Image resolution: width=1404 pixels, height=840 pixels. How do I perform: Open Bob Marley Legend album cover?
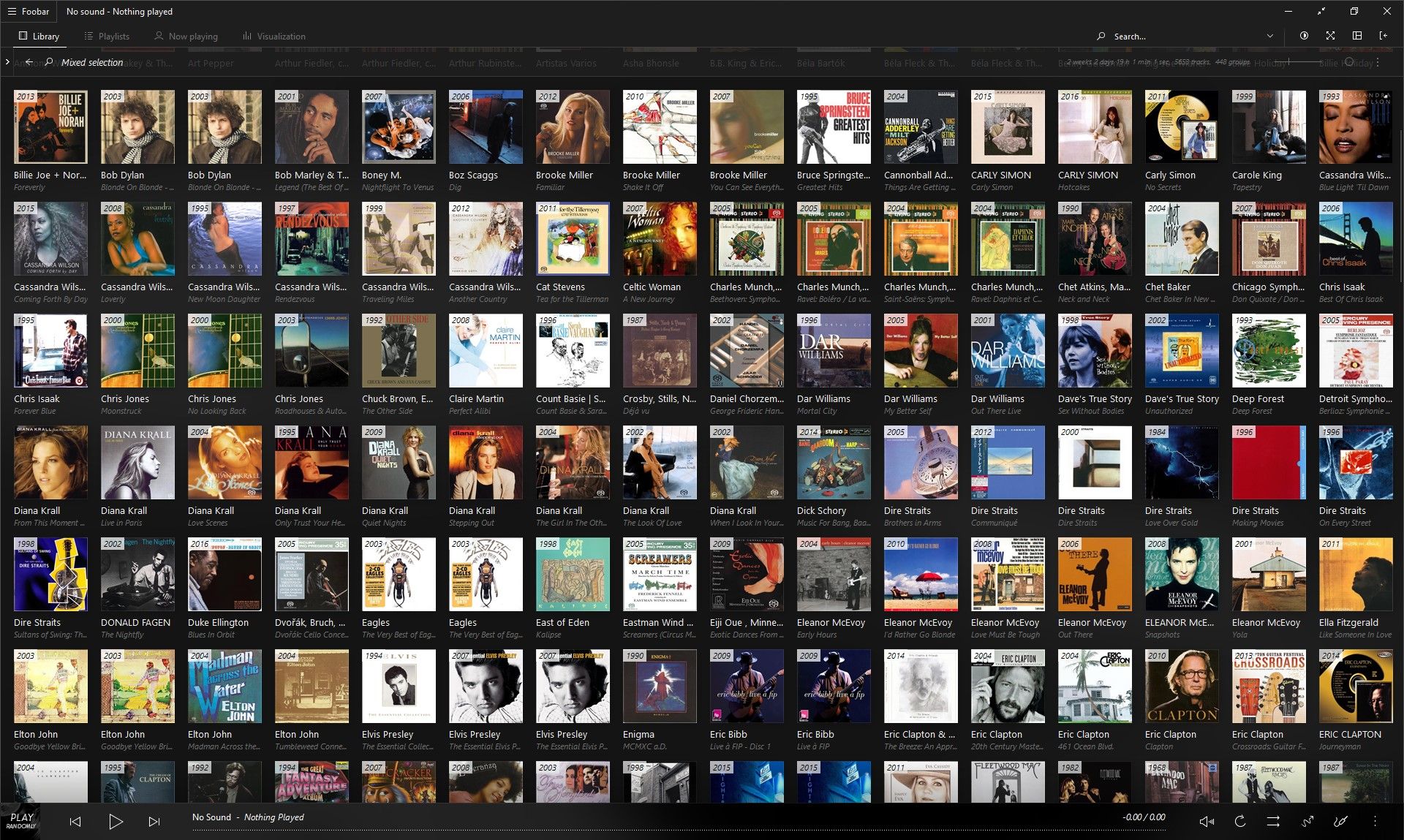tap(312, 126)
